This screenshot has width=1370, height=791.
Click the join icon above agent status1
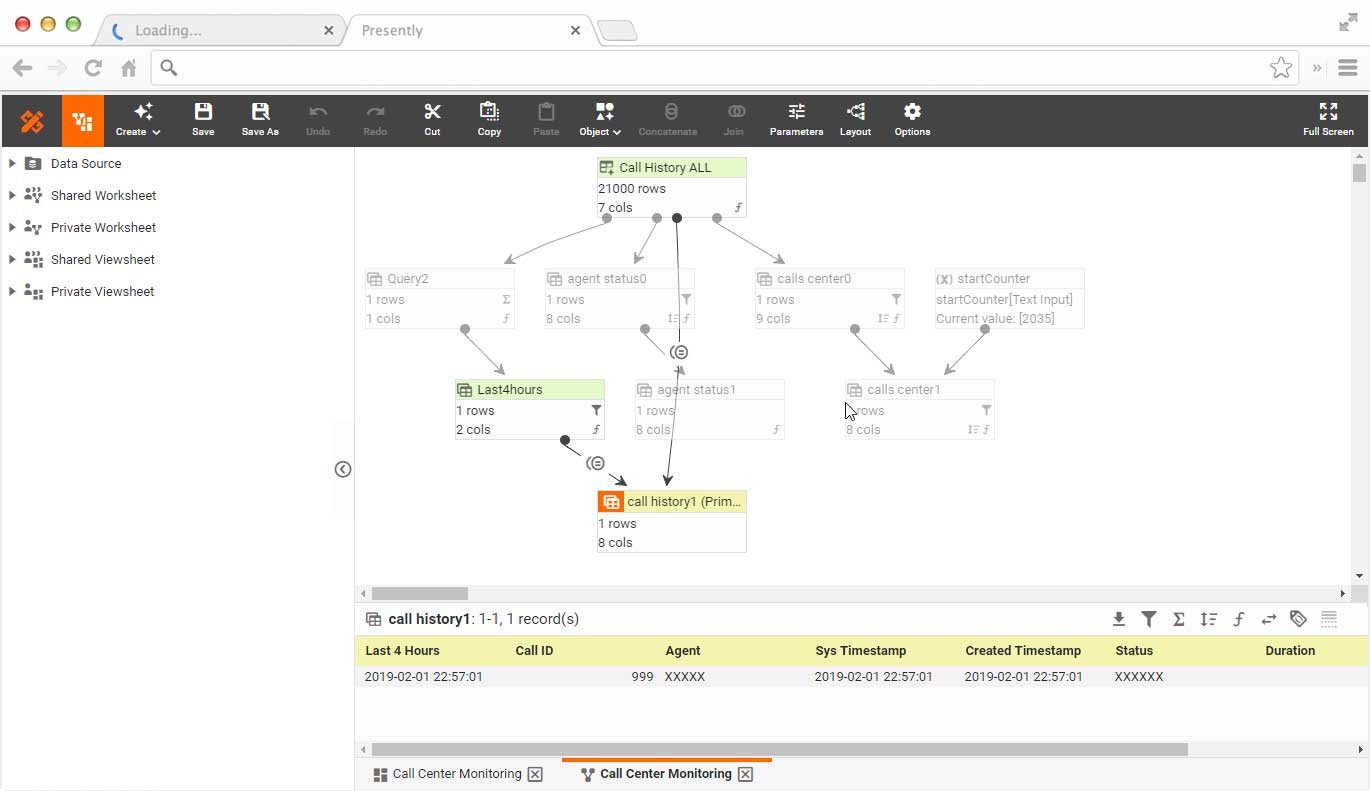680,352
